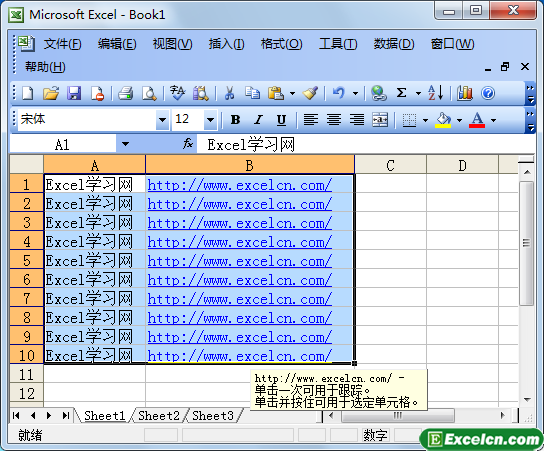The image size is (544, 451).
Task: Follow the hyperlink in cell B5
Action: pyautogui.click(x=239, y=261)
